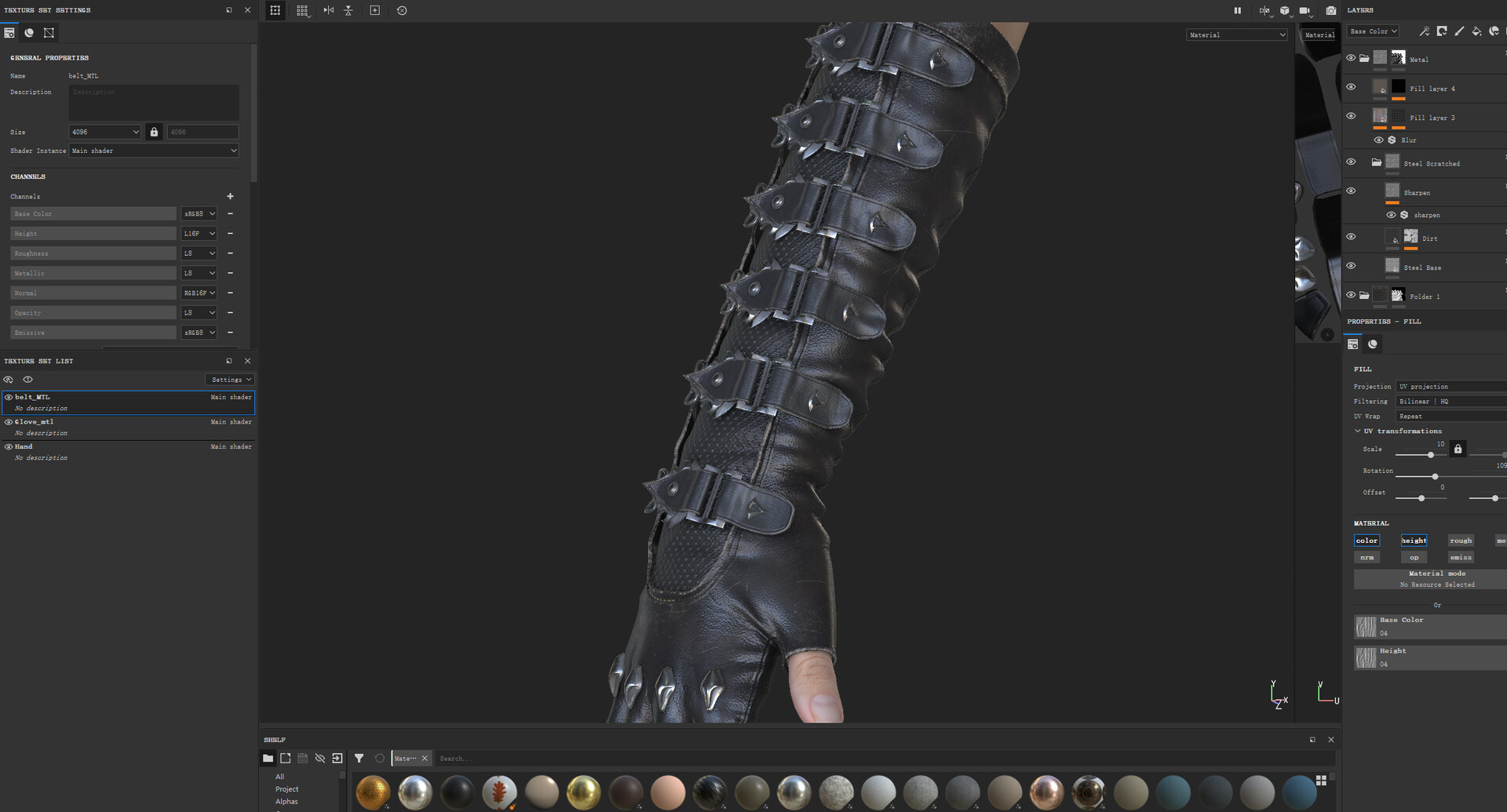Hide the Steel Base layer
This screenshot has width=1507, height=812.
click(1351, 266)
